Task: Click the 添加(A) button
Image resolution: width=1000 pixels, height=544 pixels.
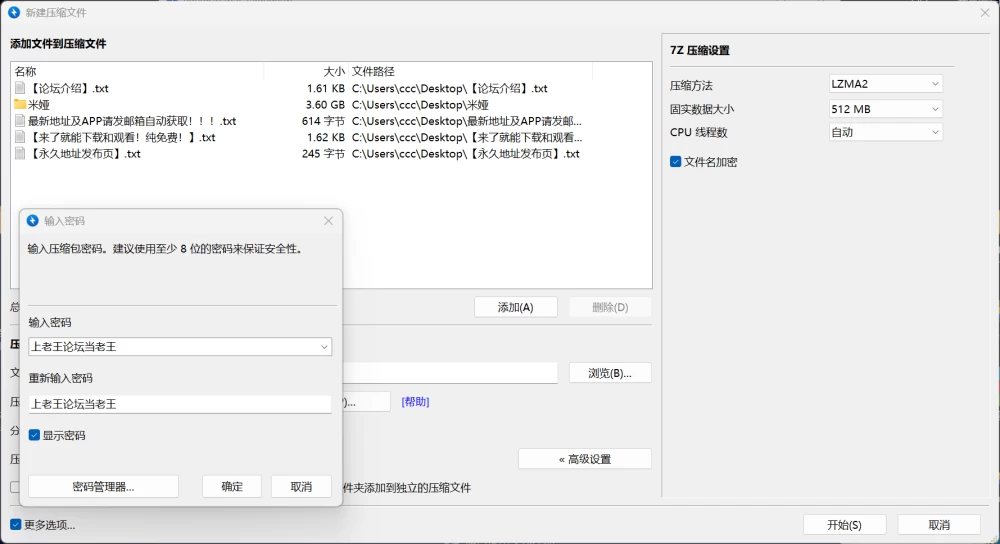Action: click(515, 307)
